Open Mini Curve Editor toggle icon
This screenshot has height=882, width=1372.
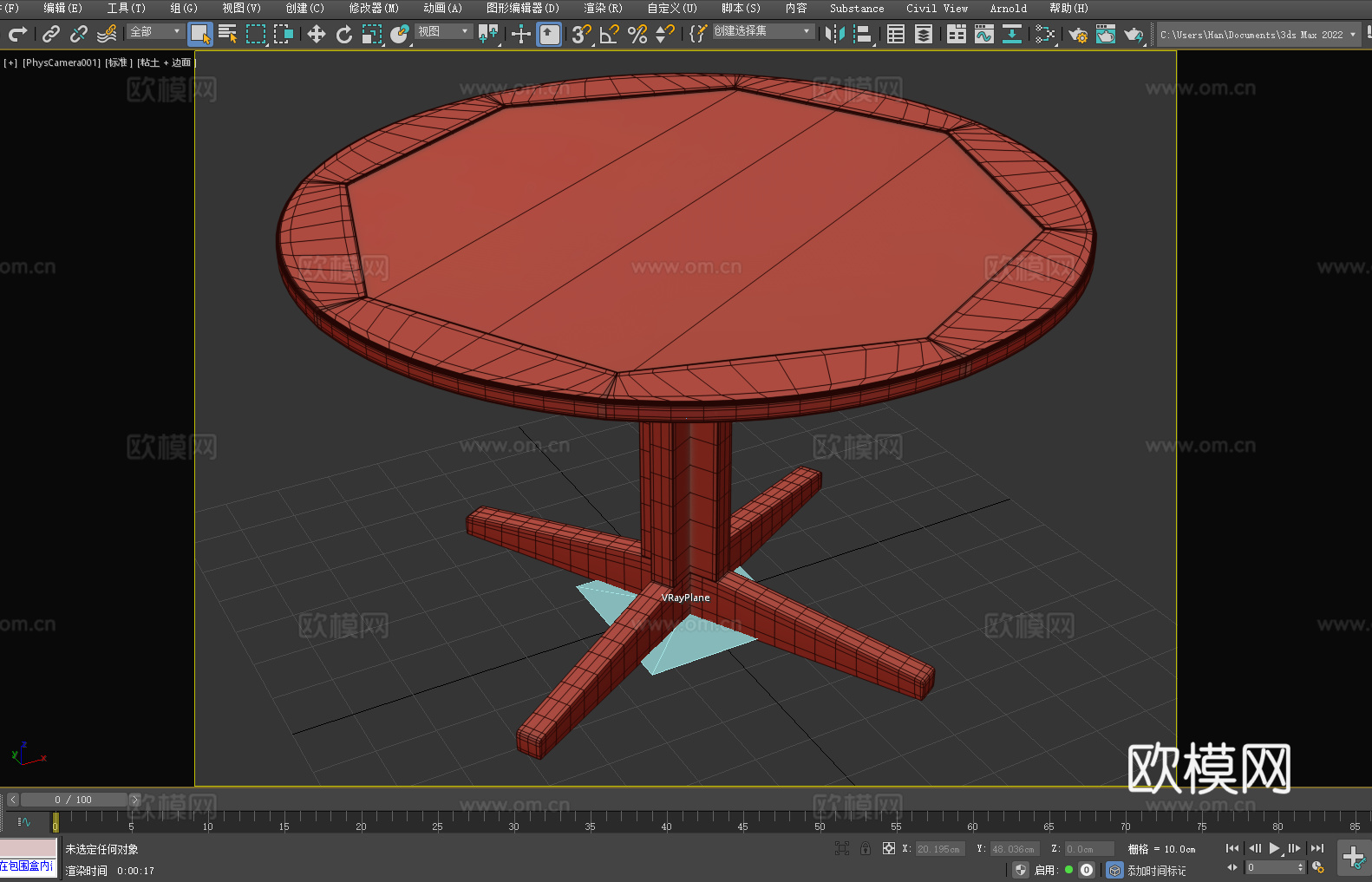[x=24, y=821]
